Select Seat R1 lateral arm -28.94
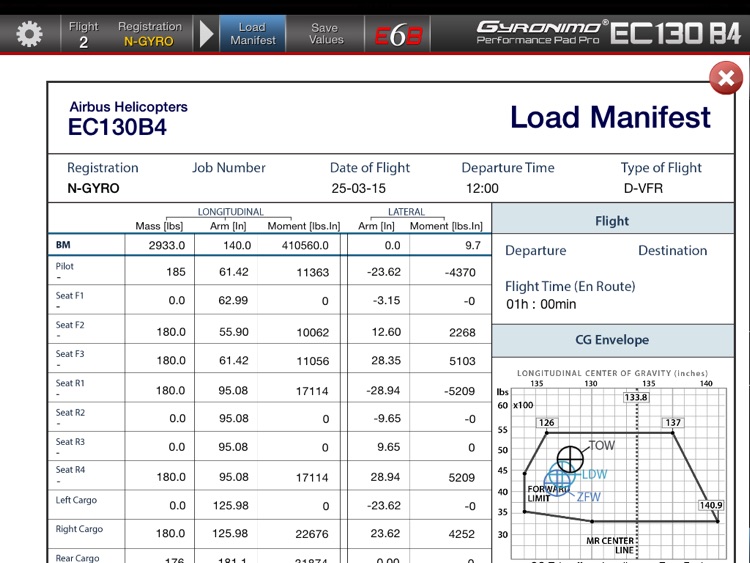Screen dimensions: 750x563 tap(383, 390)
